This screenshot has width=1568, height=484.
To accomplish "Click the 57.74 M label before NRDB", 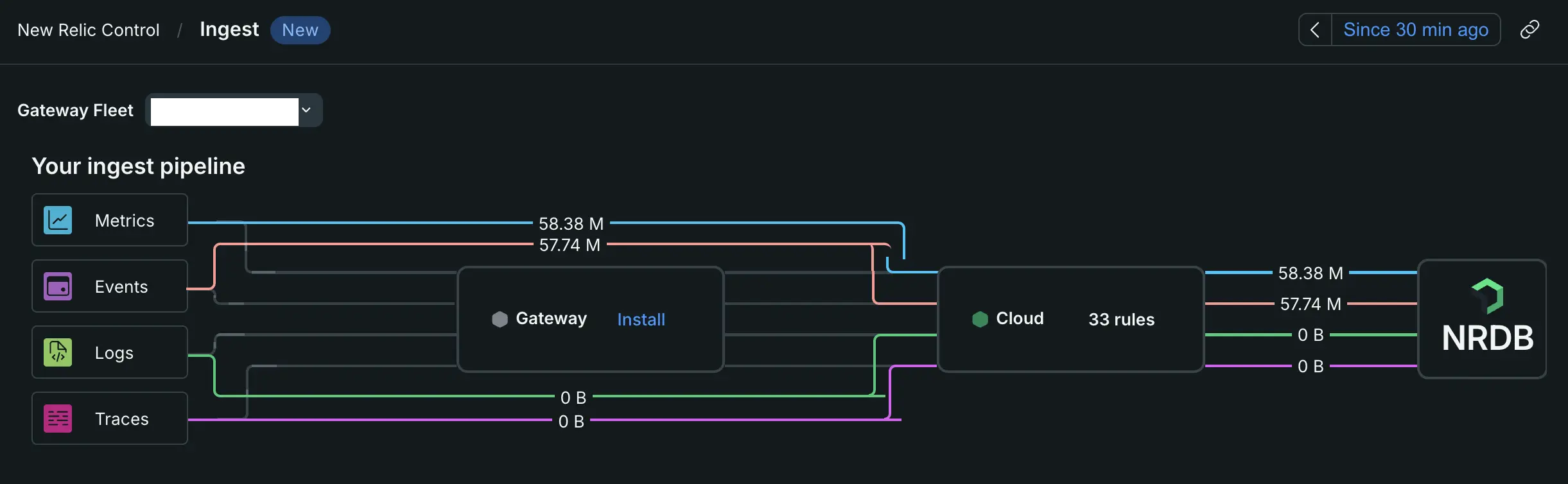I will [1311, 304].
